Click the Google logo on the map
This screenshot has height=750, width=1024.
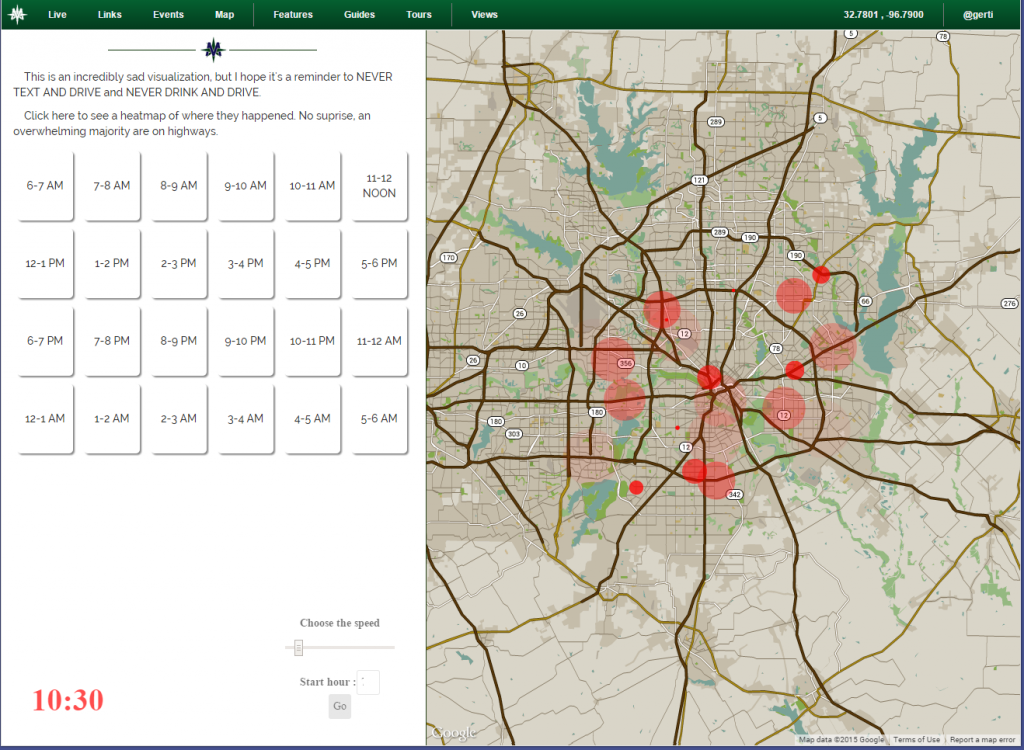pyautogui.click(x=452, y=733)
